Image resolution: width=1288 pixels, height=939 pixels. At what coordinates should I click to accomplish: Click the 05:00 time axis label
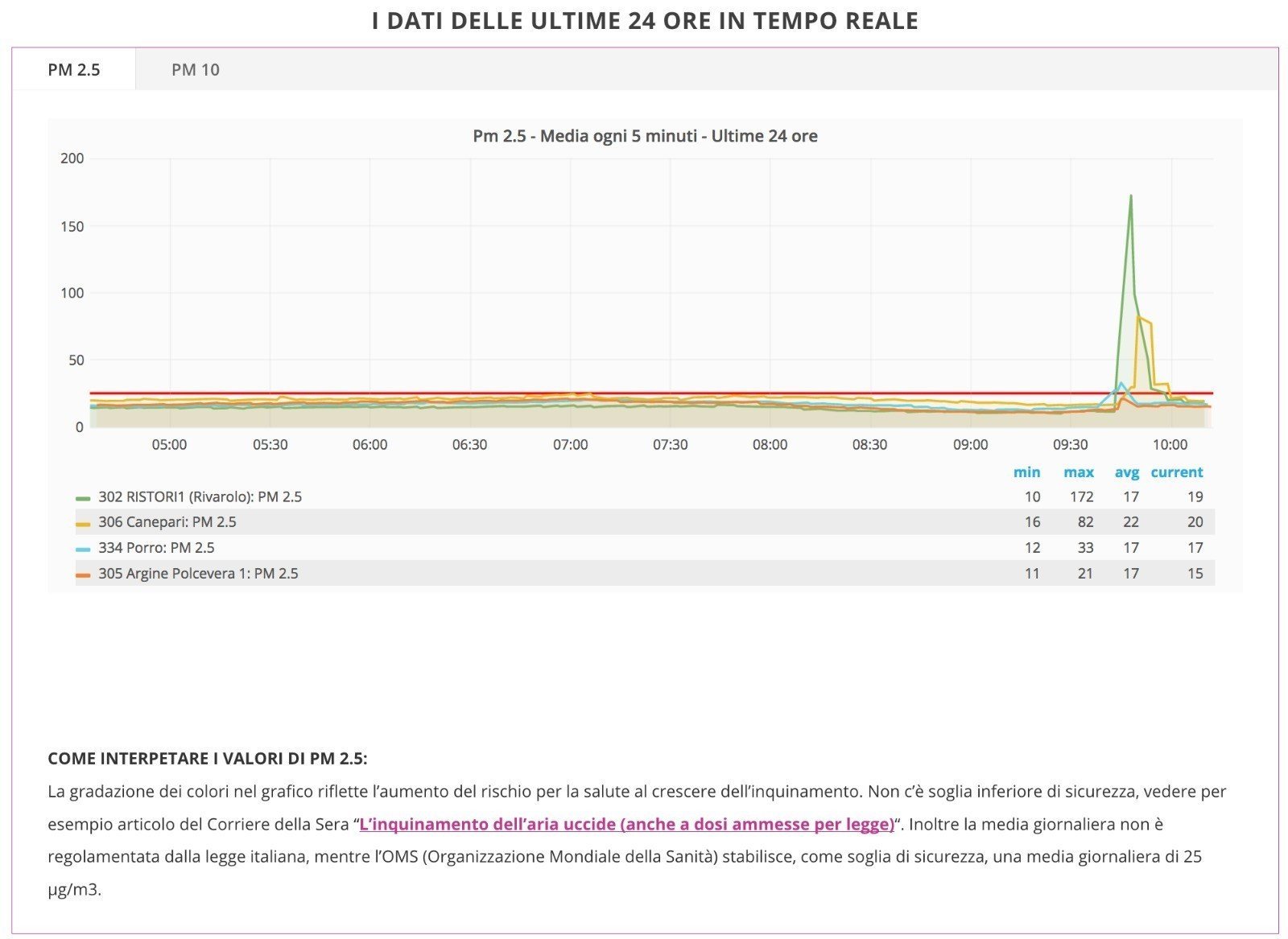(169, 444)
